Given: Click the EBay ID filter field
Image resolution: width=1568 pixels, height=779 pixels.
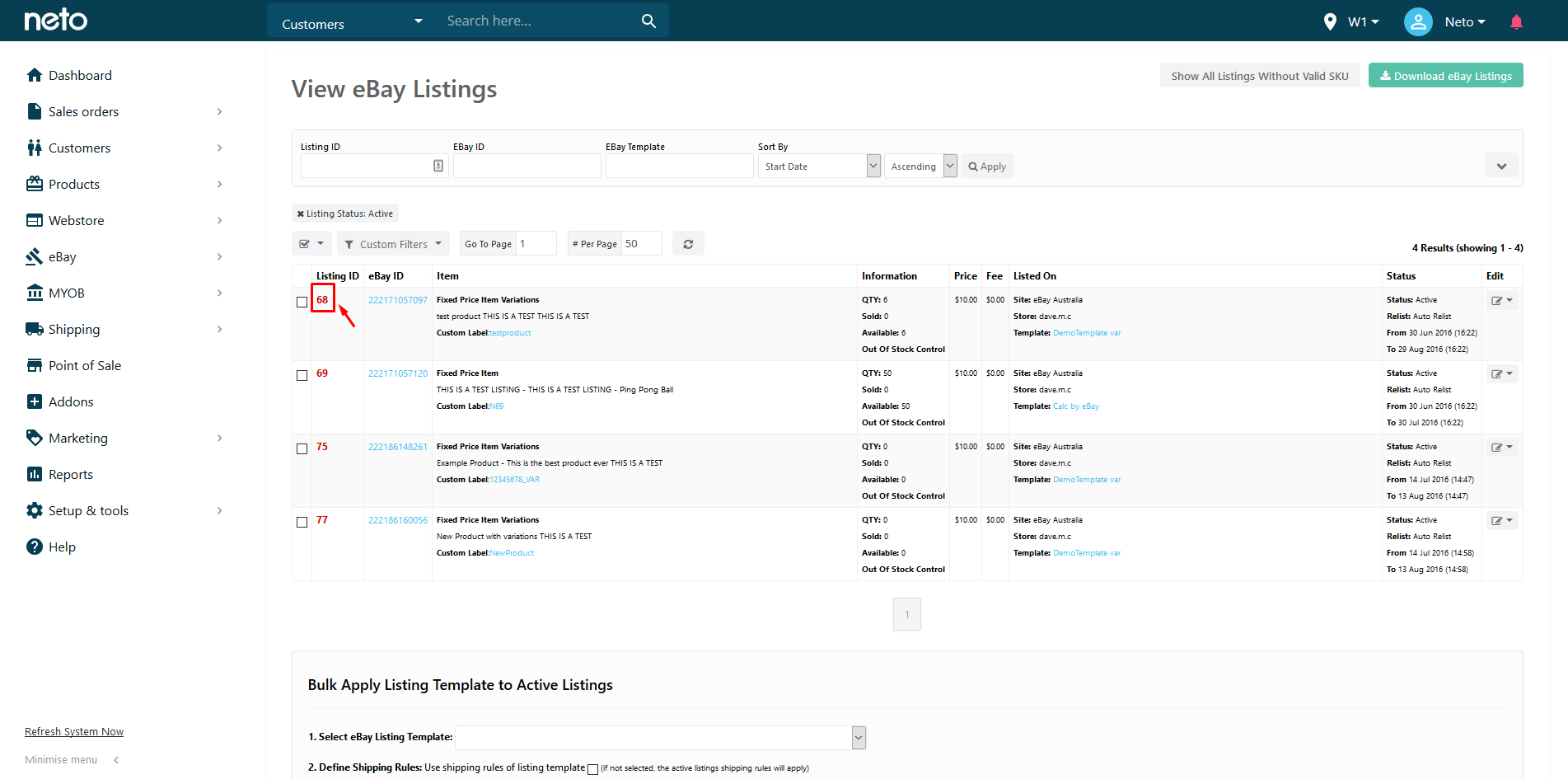Looking at the screenshot, I should click(x=527, y=166).
